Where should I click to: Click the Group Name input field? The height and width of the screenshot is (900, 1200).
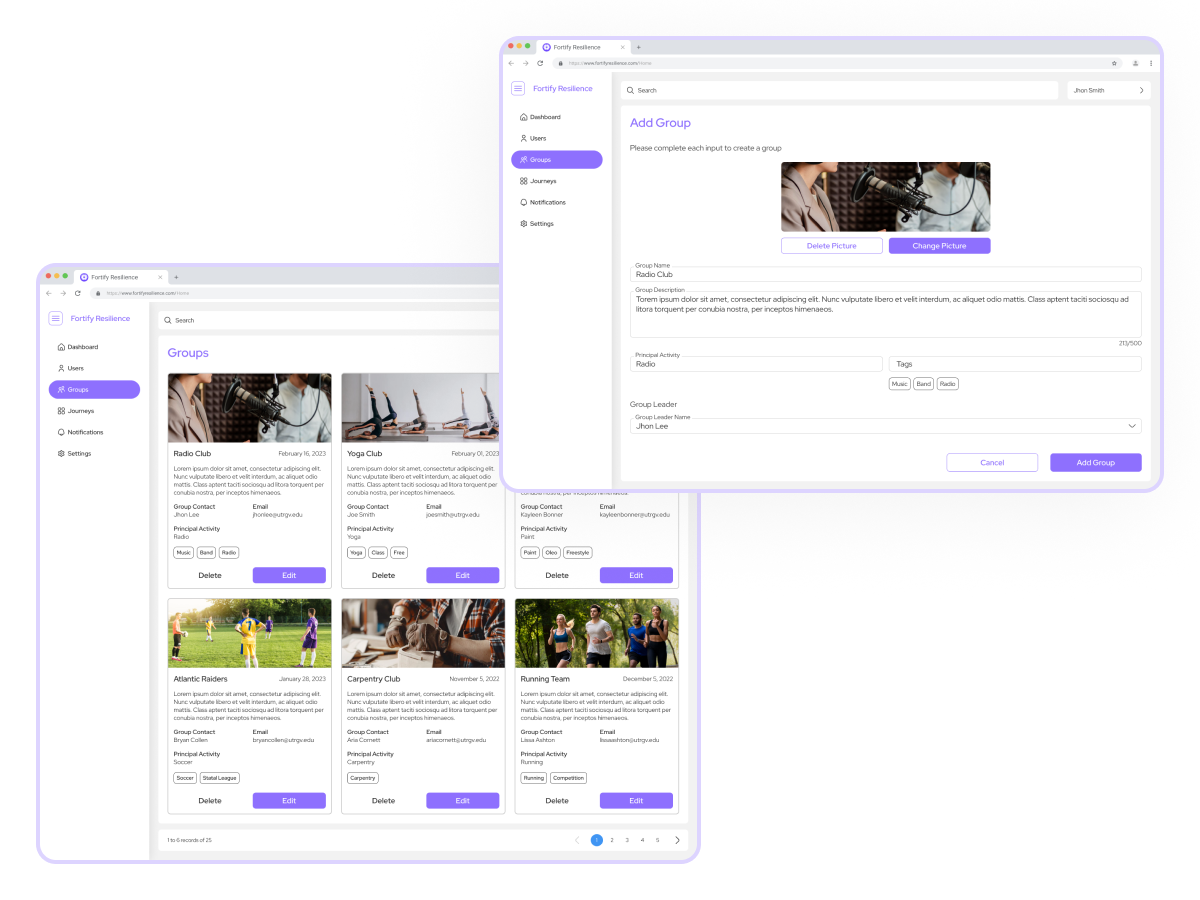tap(886, 274)
